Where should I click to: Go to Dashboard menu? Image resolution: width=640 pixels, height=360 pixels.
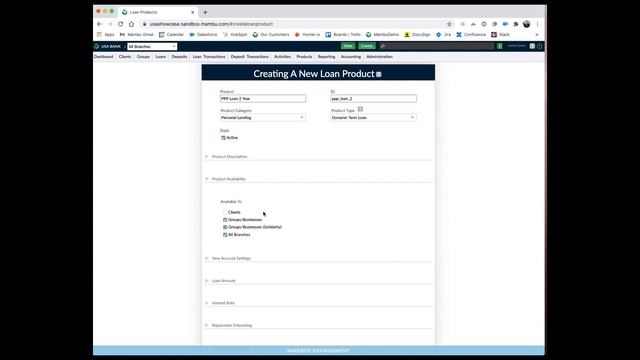(104, 57)
